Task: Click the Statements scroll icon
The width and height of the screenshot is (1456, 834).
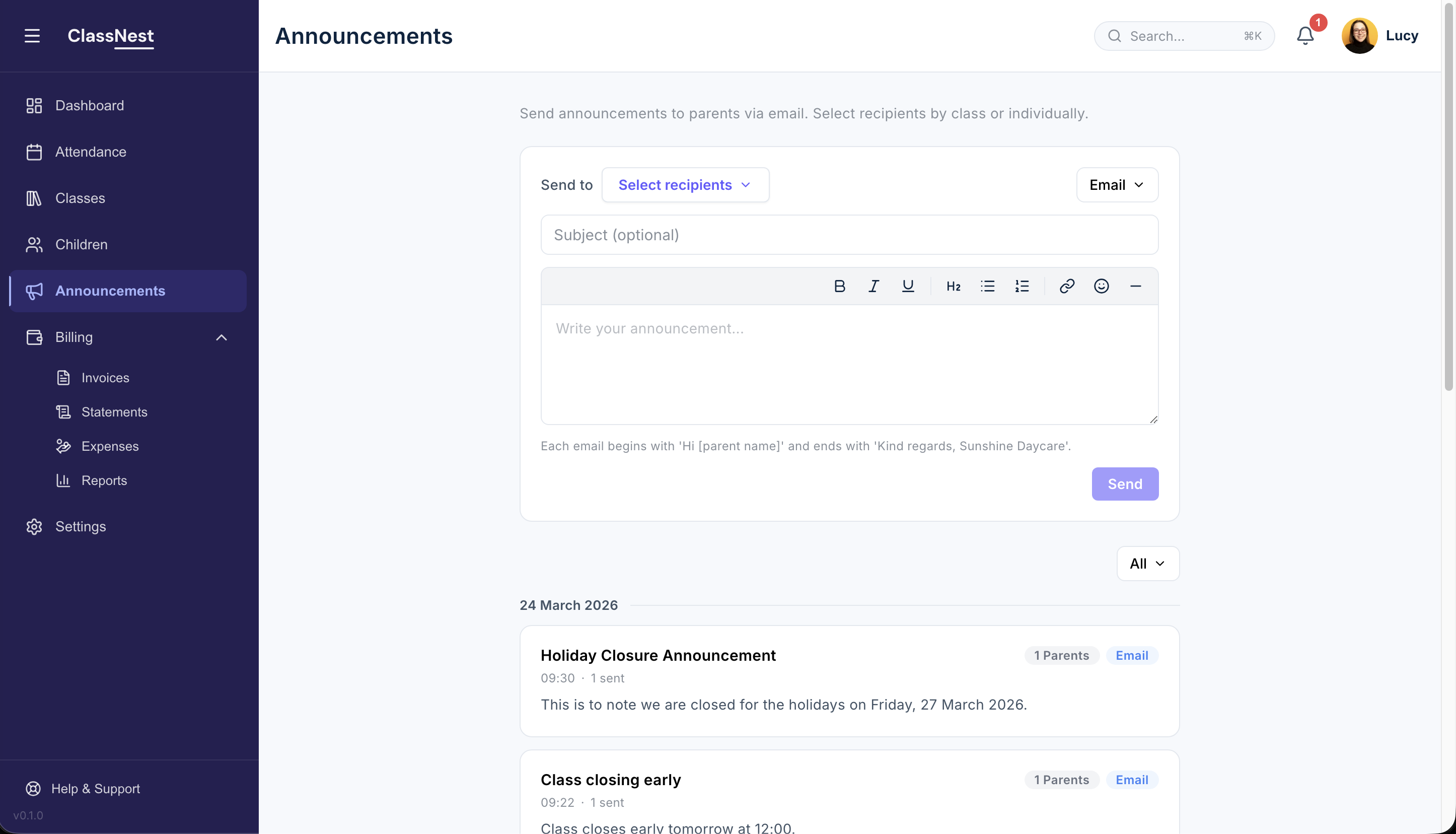Action: [x=63, y=412]
